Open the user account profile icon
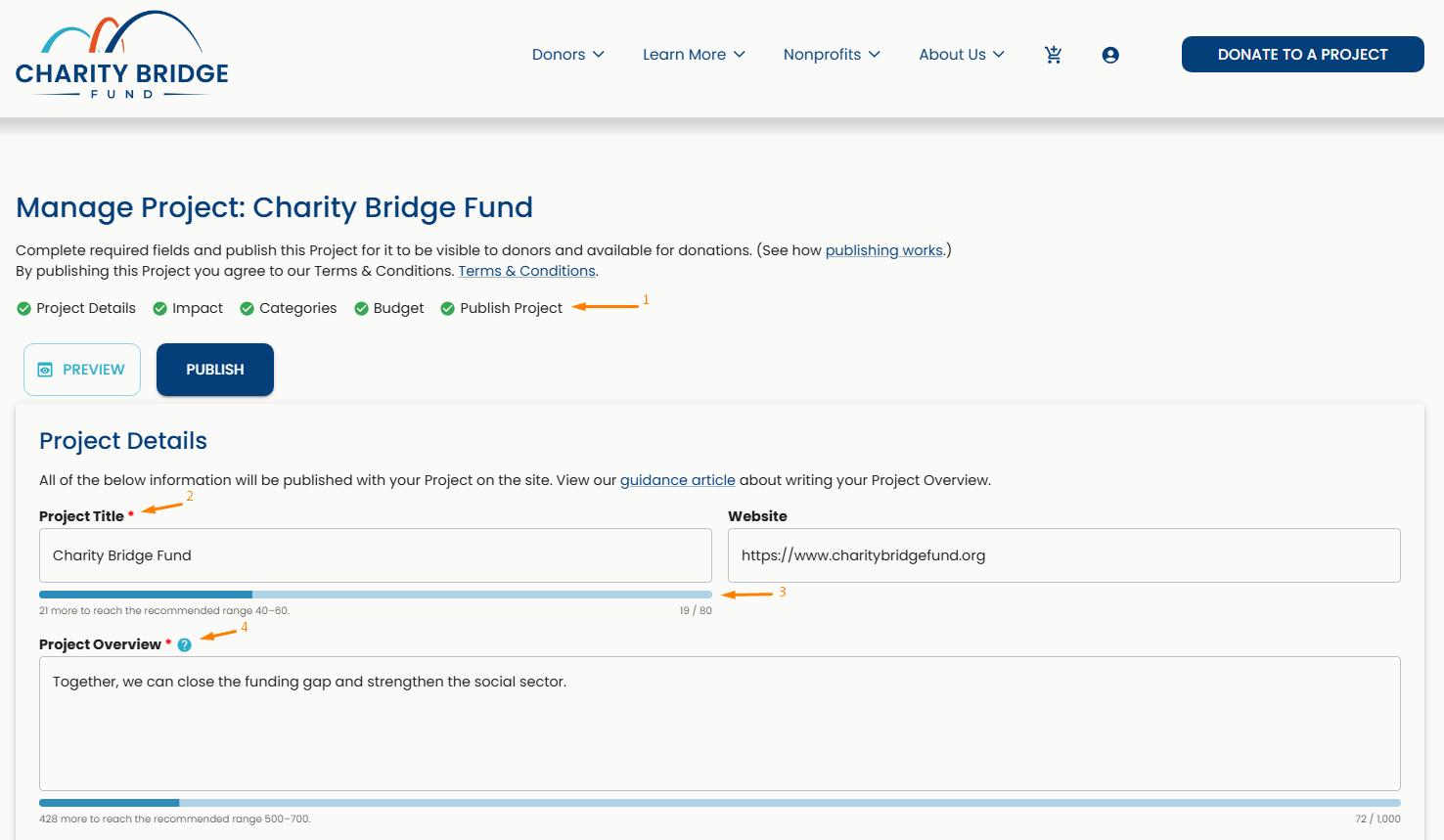 (x=1110, y=55)
